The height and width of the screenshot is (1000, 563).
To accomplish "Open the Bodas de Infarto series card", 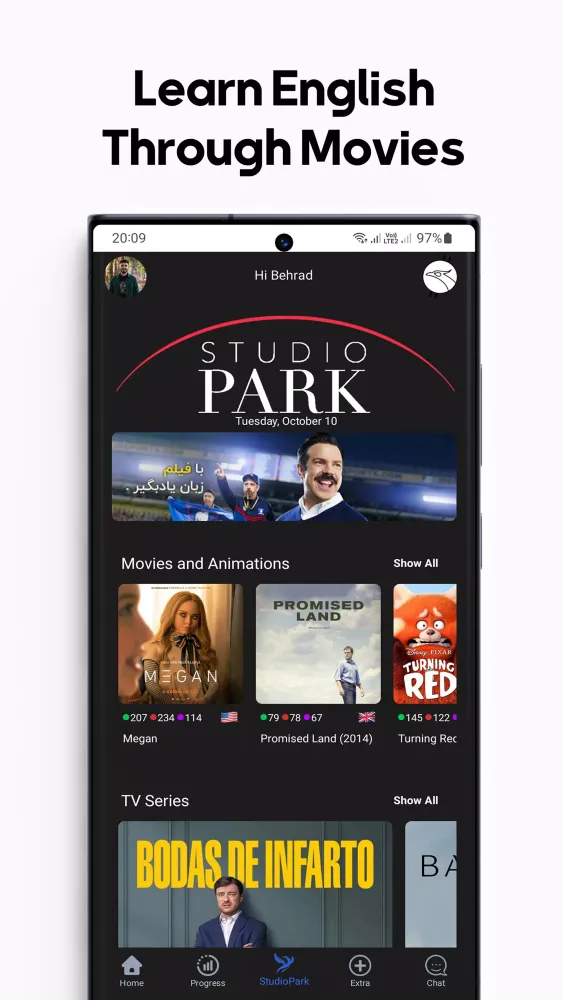I will click(x=255, y=885).
